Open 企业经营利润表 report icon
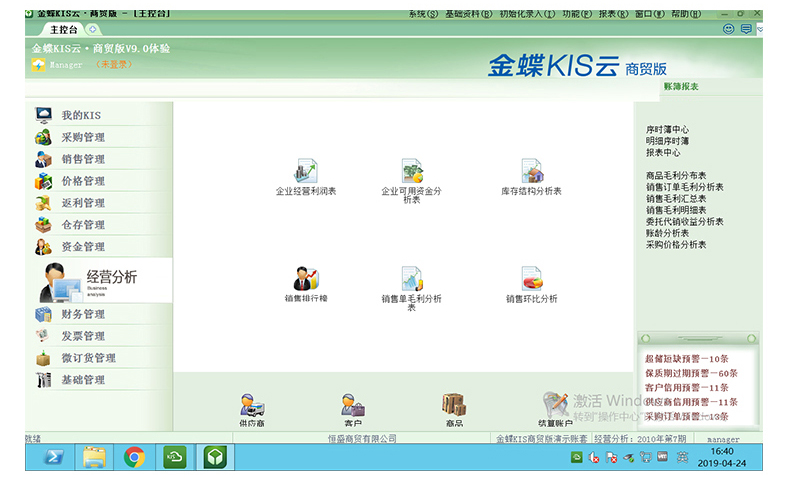This screenshot has width=790, height=482. coord(306,171)
